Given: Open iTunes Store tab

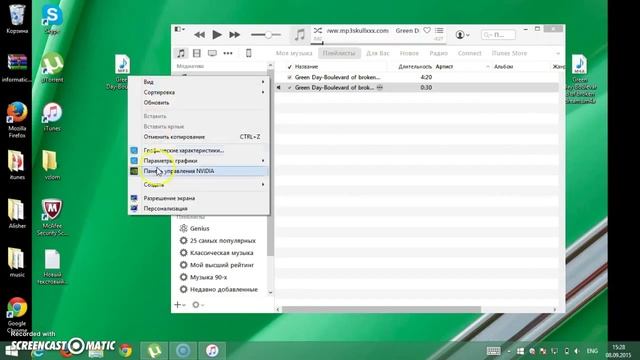Looking at the screenshot, I should (509, 53).
